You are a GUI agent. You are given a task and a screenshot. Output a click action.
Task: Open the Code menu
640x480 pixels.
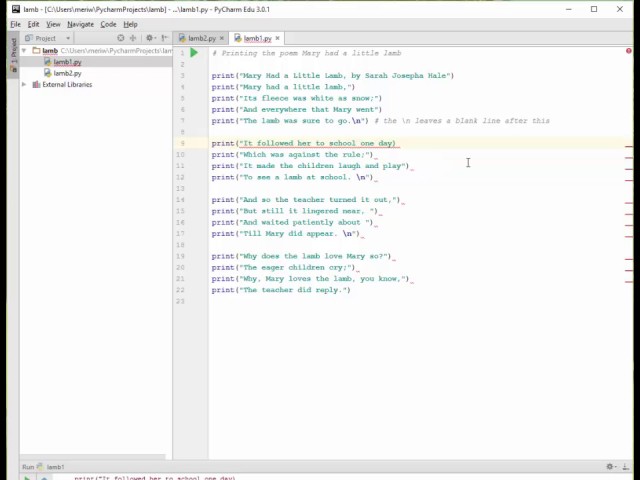(108, 24)
